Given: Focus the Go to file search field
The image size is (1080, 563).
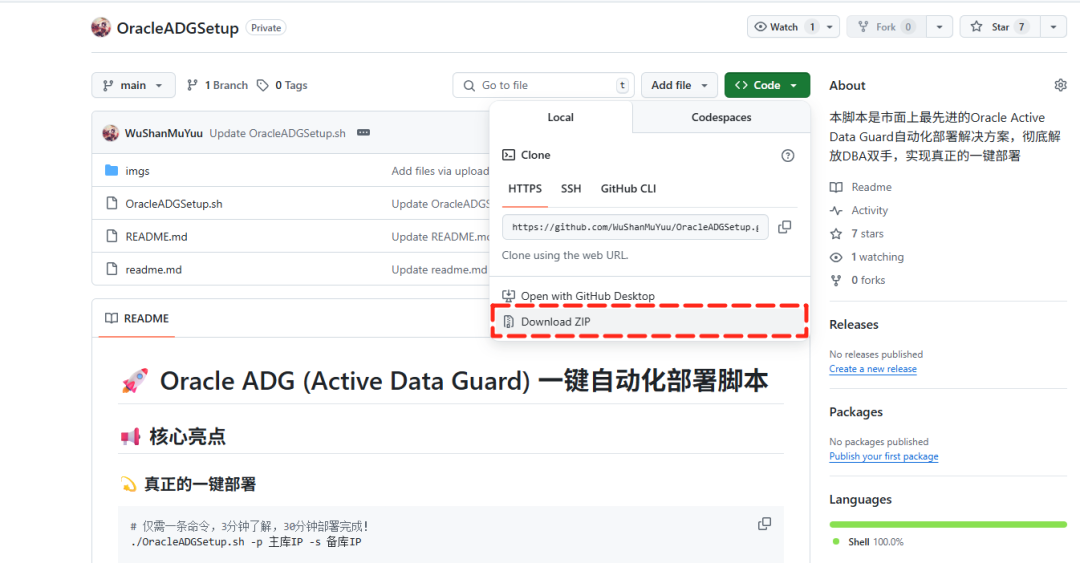Looking at the screenshot, I should (x=543, y=85).
